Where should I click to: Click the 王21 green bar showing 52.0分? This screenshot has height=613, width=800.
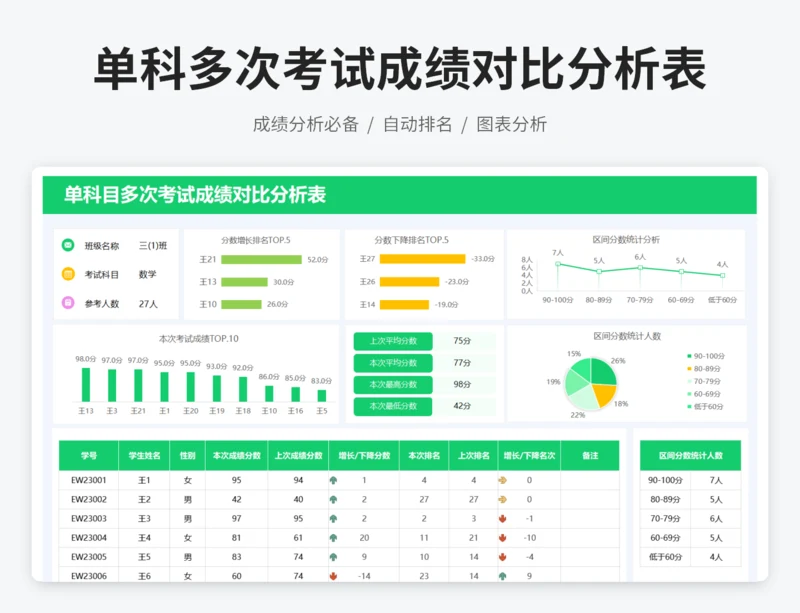(x=261, y=259)
